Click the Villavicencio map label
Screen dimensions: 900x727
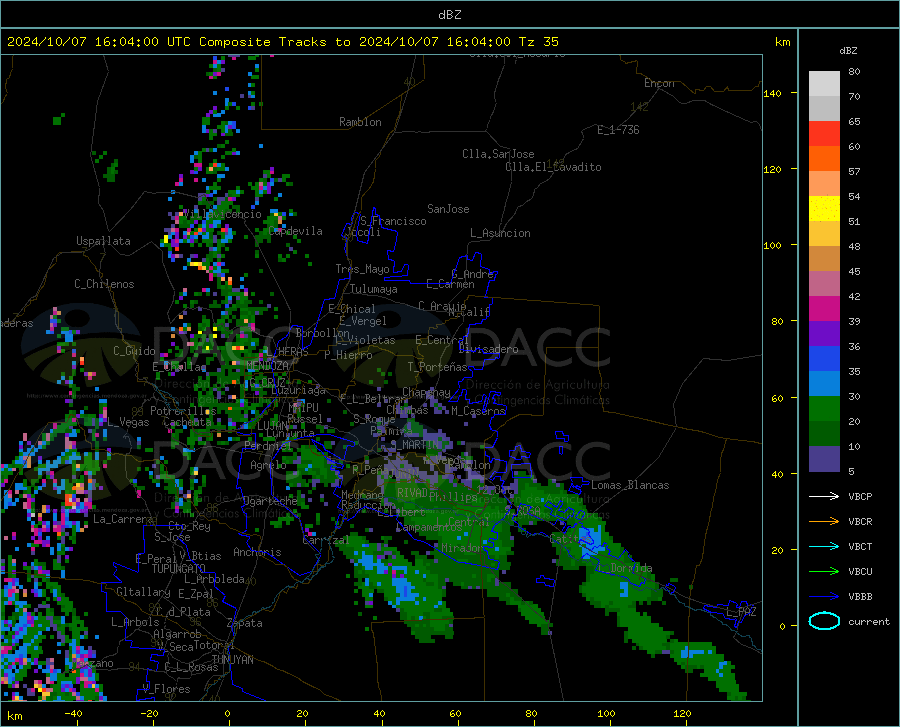[223, 214]
